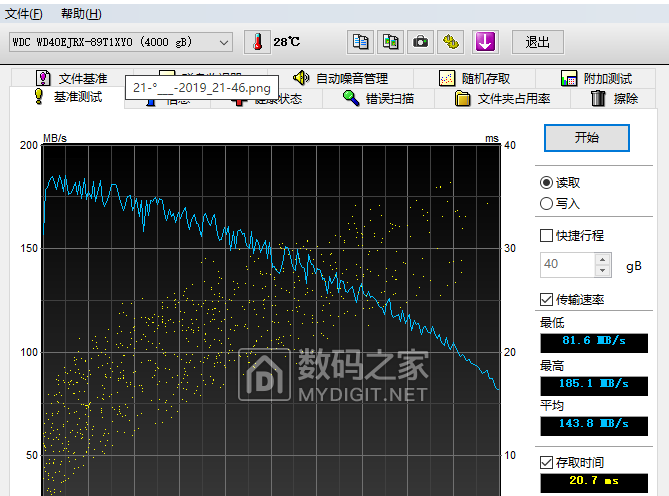The width and height of the screenshot is (669, 496).
Task: Select the 读取 read radio button
Action: 546,183
